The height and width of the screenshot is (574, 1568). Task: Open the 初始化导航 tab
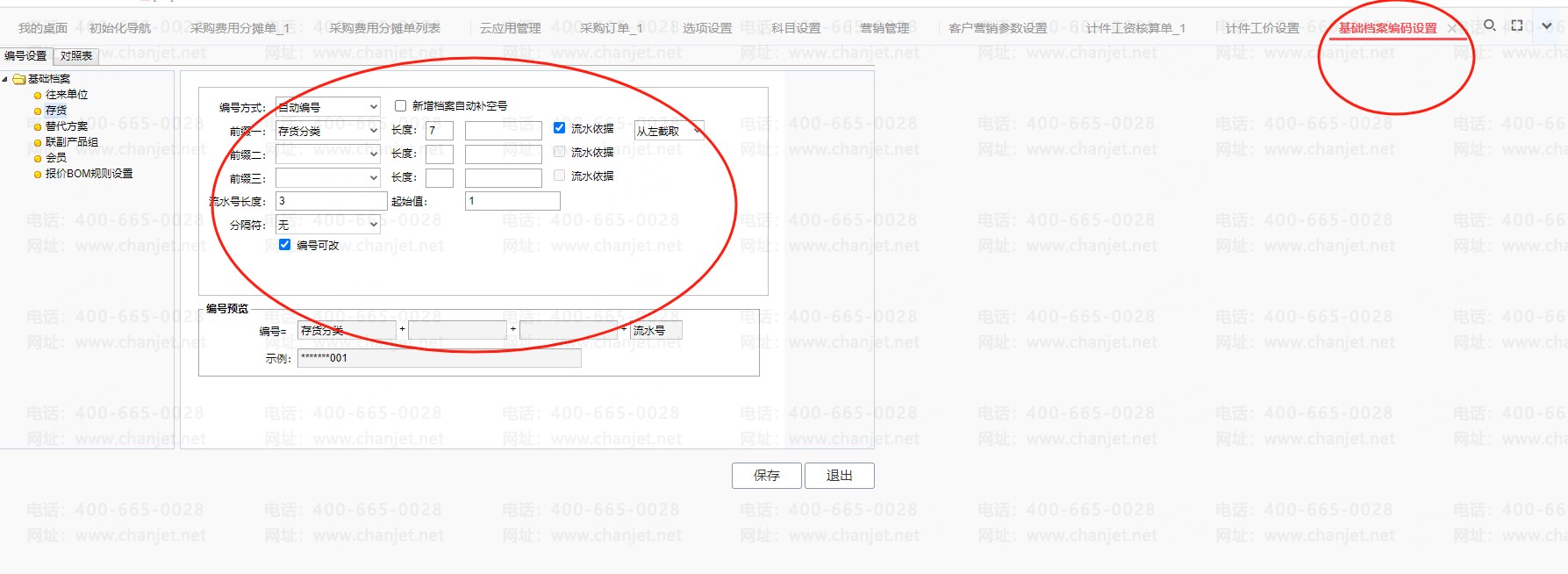(x=120, y=28)
